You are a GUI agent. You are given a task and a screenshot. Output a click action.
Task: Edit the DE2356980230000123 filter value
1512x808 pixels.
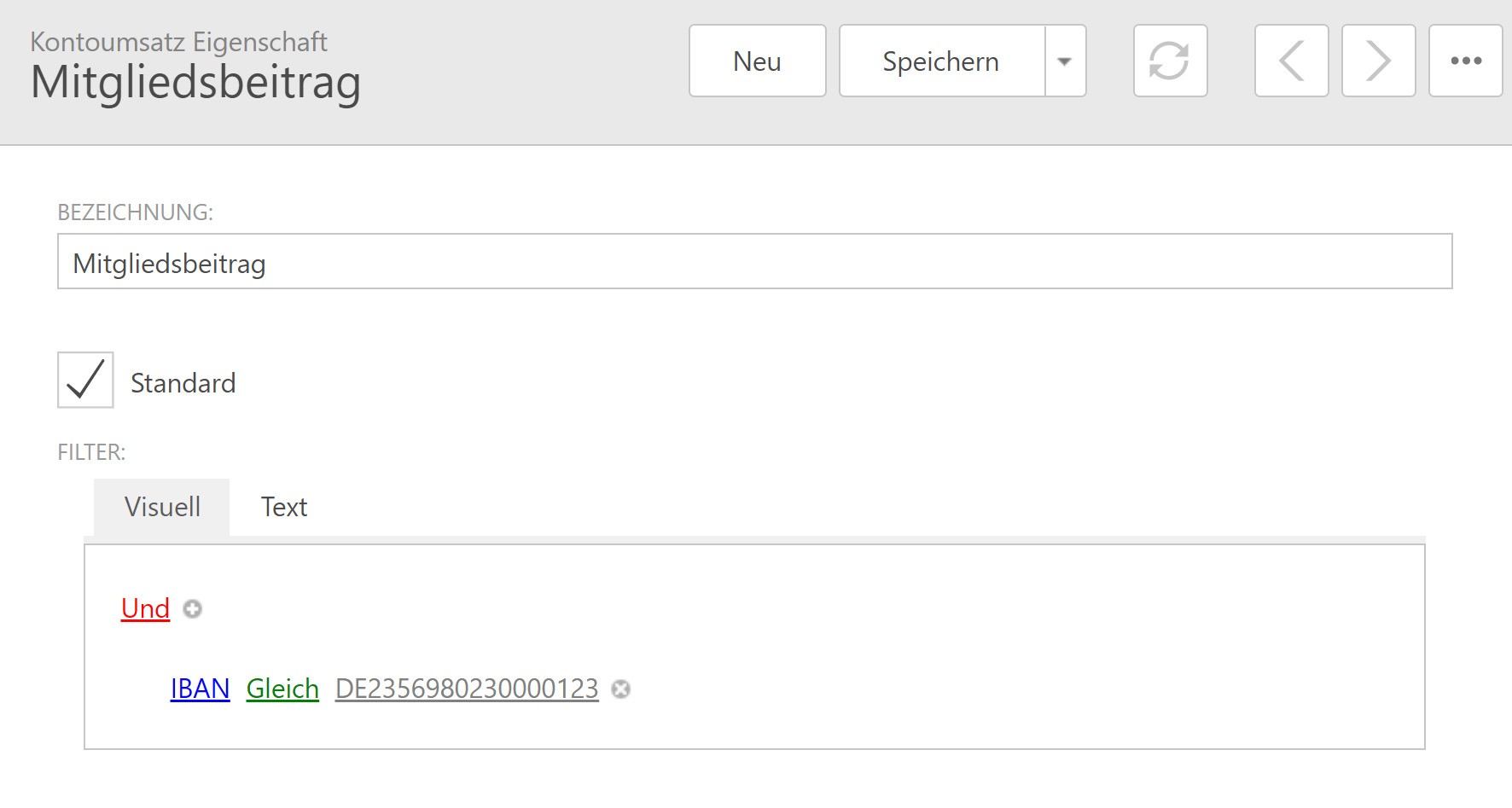pos(467,689)
